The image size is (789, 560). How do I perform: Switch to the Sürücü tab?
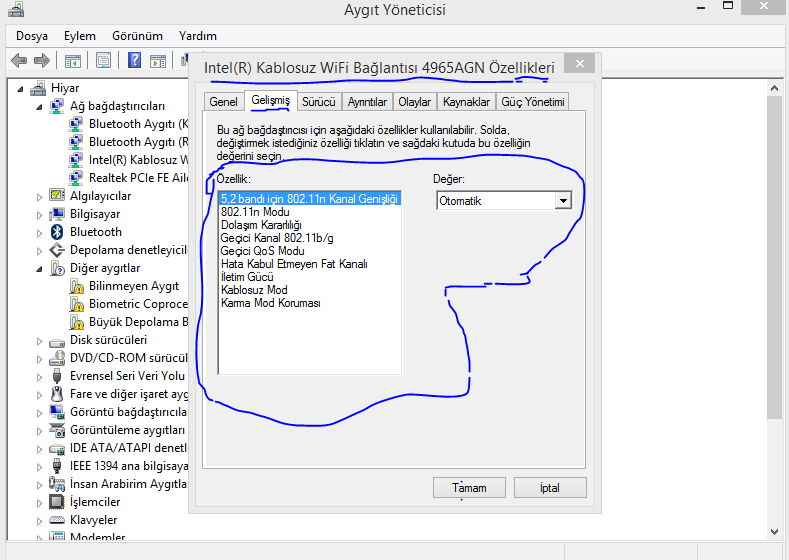[x=319, y=102]
